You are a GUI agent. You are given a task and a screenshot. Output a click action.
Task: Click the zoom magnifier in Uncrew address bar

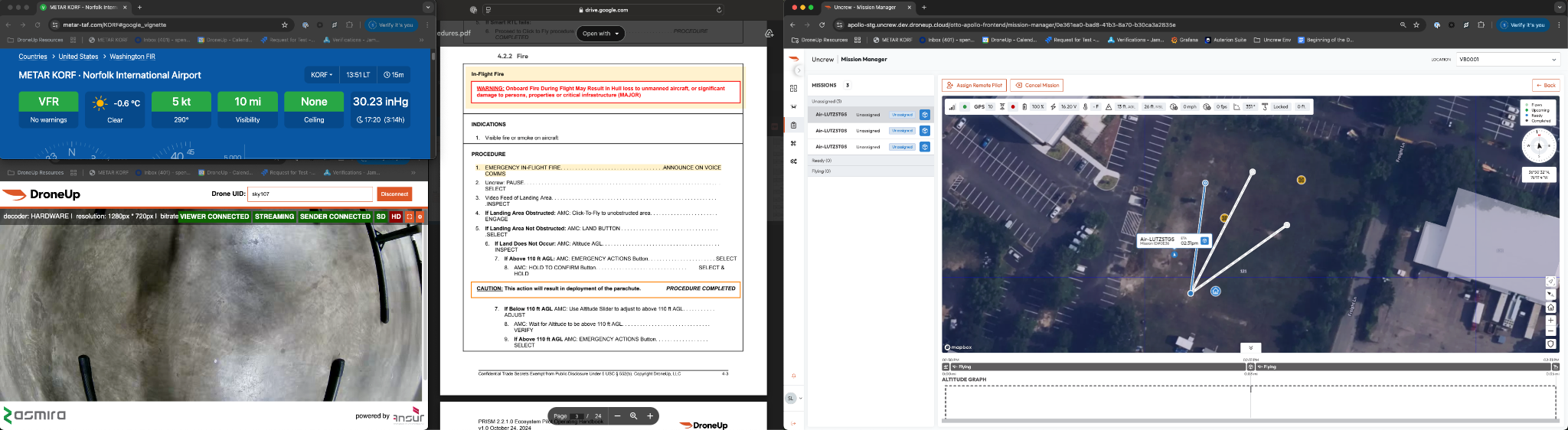1403,24
